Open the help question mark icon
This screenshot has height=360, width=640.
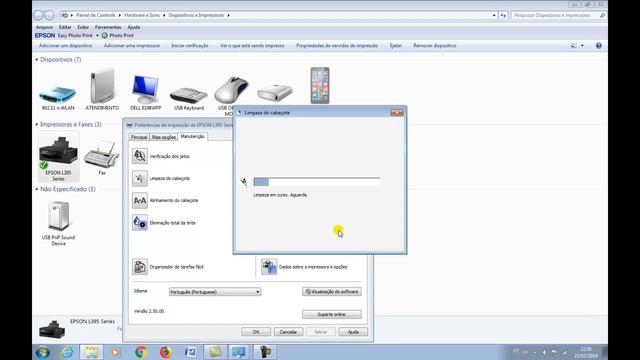point(598,46)
